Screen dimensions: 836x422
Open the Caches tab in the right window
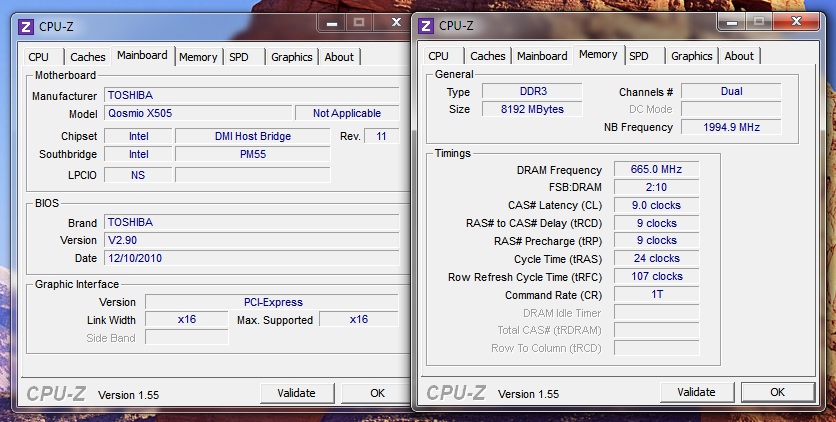[488, 56]
